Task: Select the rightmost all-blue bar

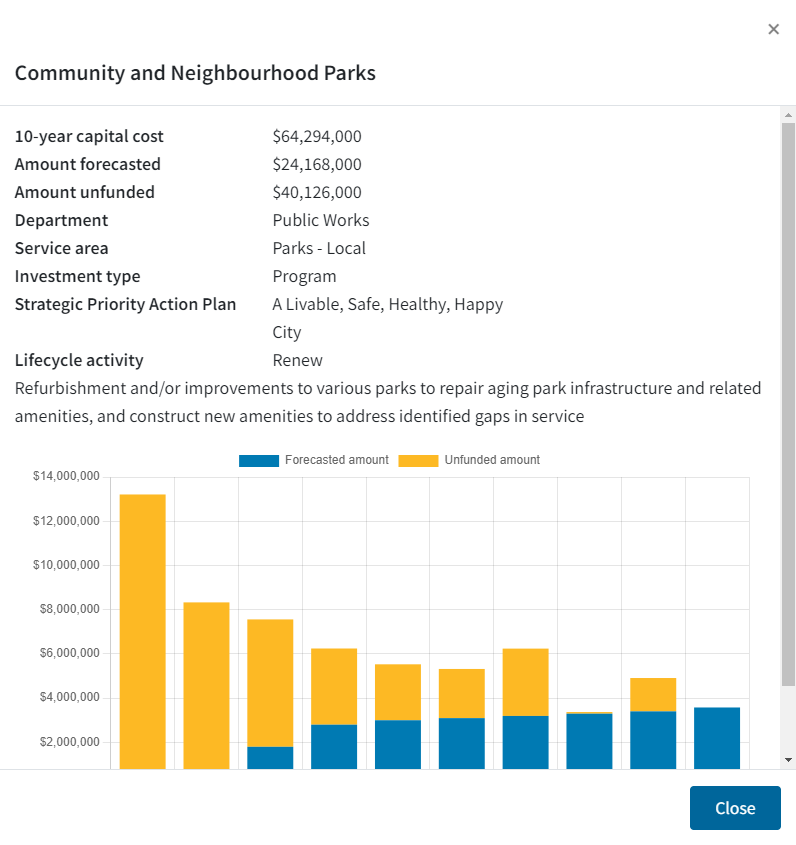Action: pos(717,738)
